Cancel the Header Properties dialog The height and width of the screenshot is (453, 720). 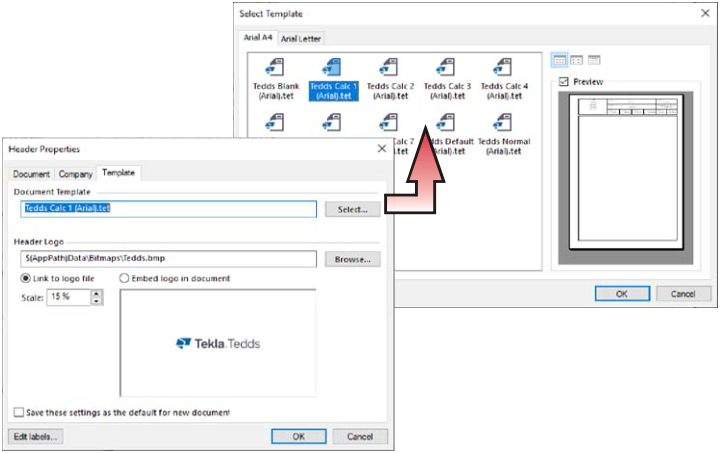pyautogui.click(x=360, y=436)
